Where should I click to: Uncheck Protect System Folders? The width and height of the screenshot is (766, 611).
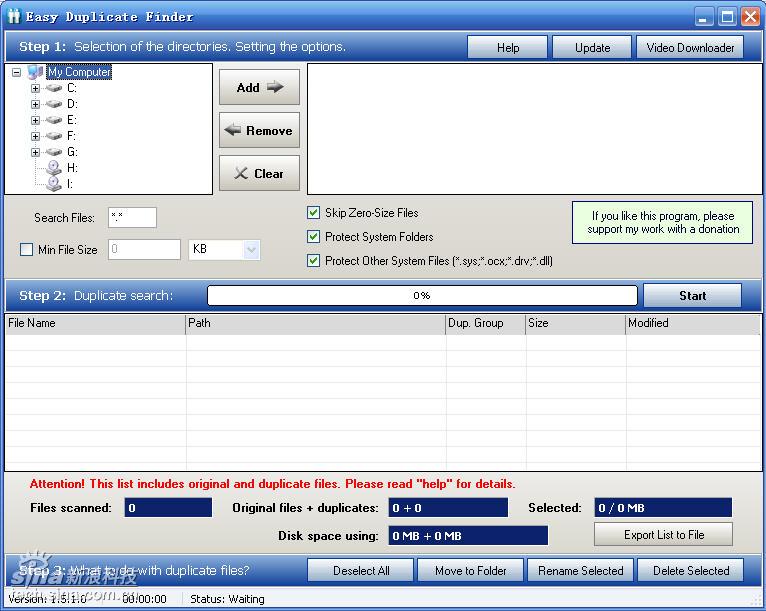pyautogui.click(x=314, y=236)
